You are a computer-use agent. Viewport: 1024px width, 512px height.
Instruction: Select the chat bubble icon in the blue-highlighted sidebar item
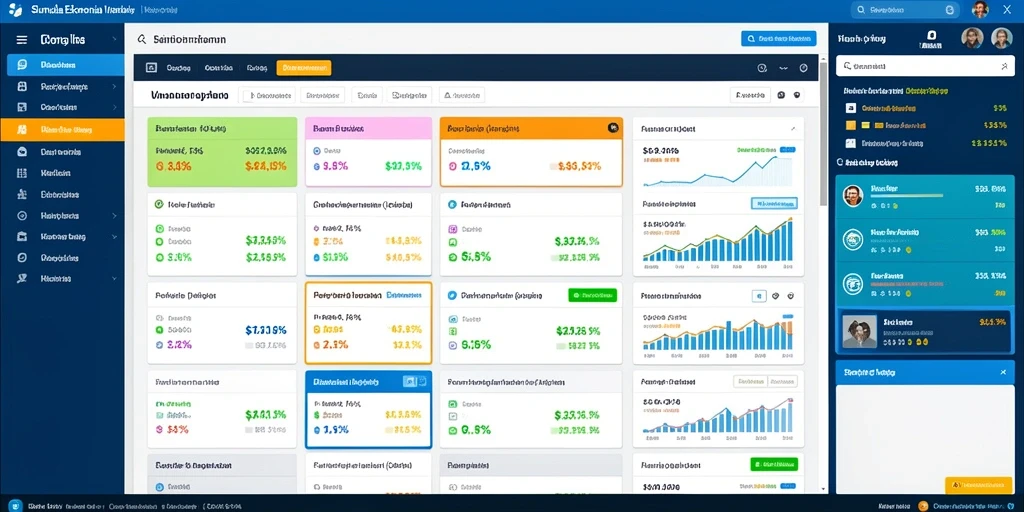click(x=22, y=65)
